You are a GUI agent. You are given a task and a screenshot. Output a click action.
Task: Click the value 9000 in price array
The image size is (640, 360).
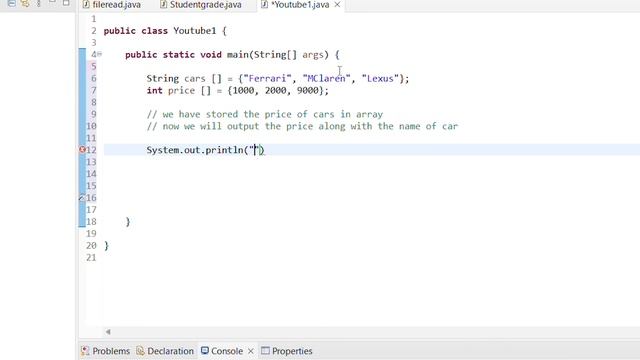click(x=308, y=90)
